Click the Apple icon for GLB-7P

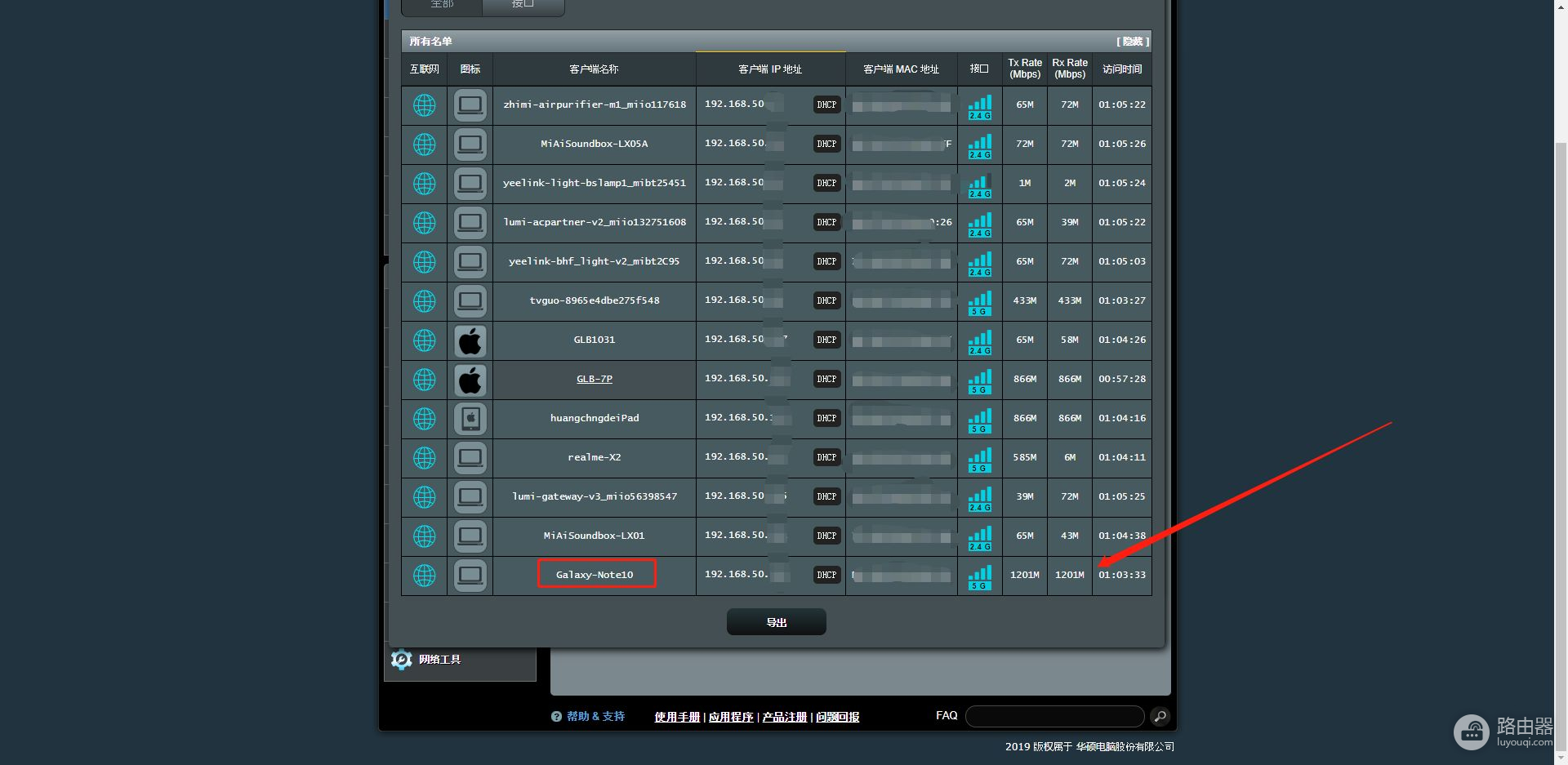pyautogui.click(x=470, y=380)
